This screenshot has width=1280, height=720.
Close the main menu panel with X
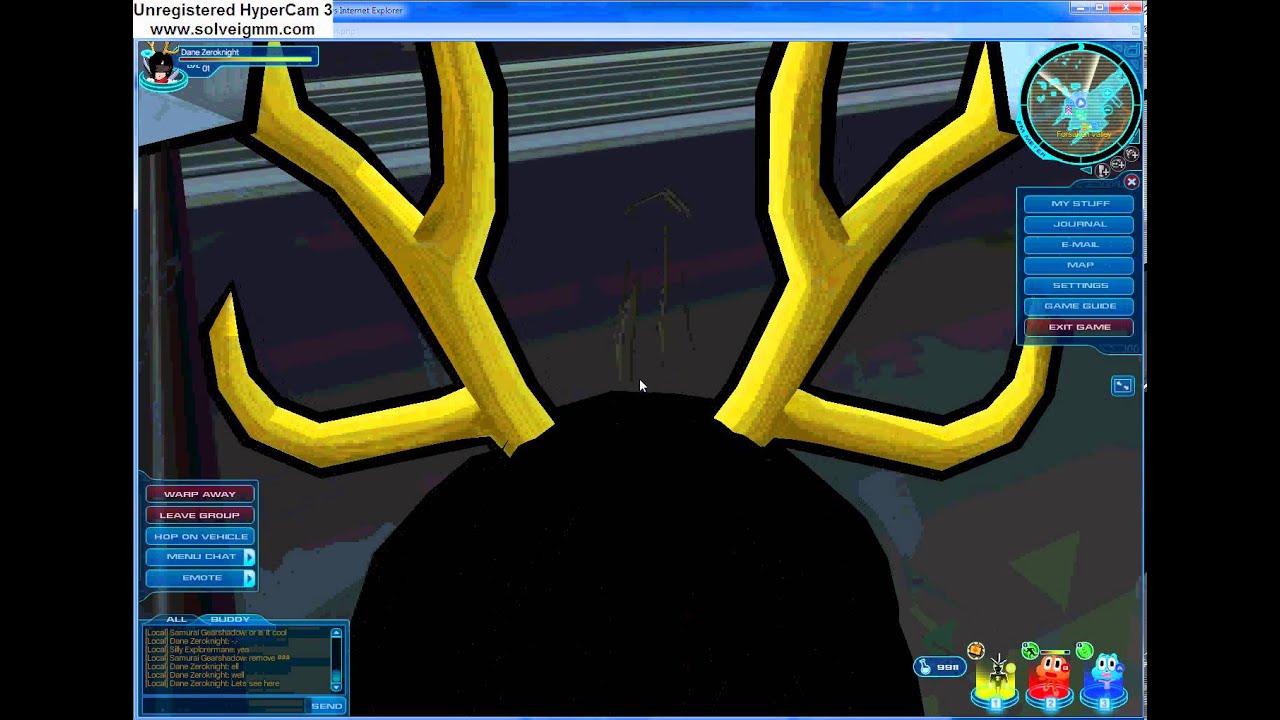coord(1131,182)
